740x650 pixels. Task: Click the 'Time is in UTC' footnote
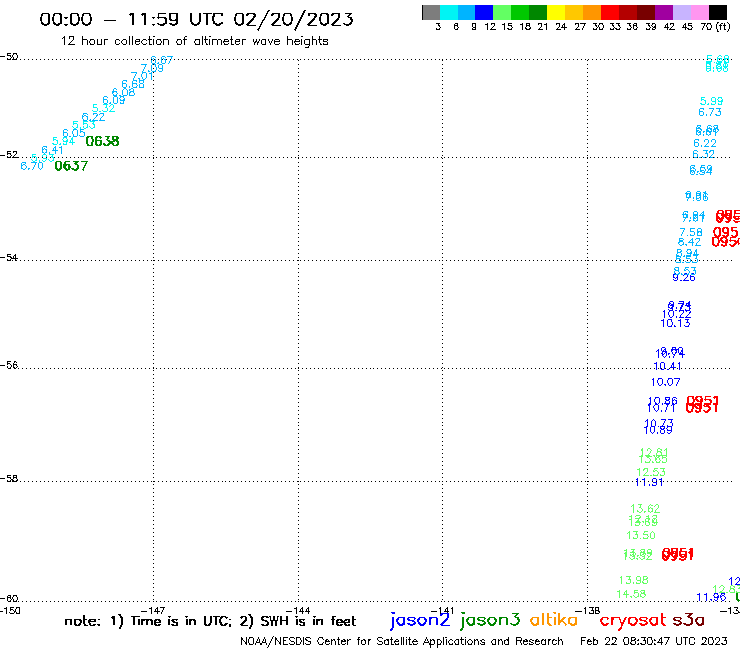[181, 621]
